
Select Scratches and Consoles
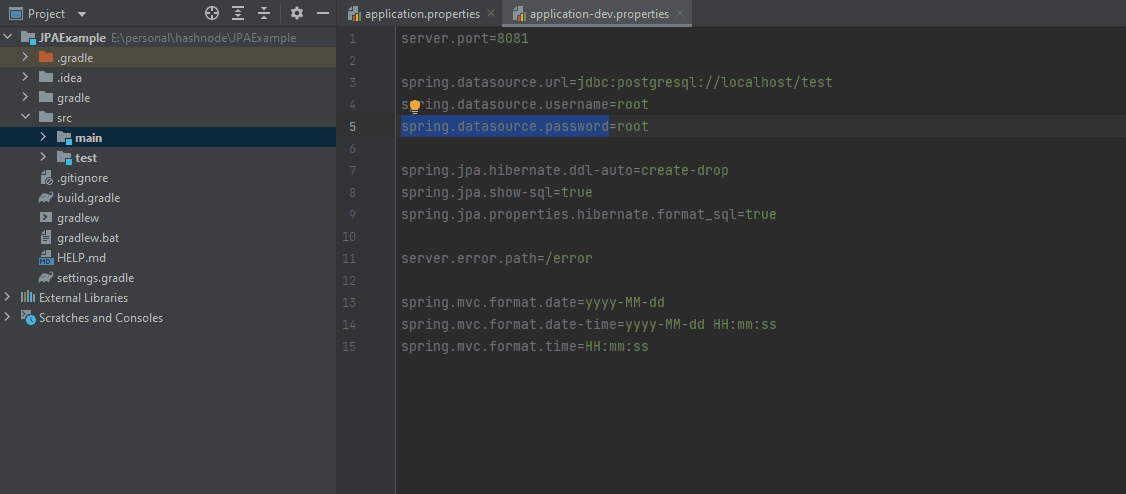[100, 318]
